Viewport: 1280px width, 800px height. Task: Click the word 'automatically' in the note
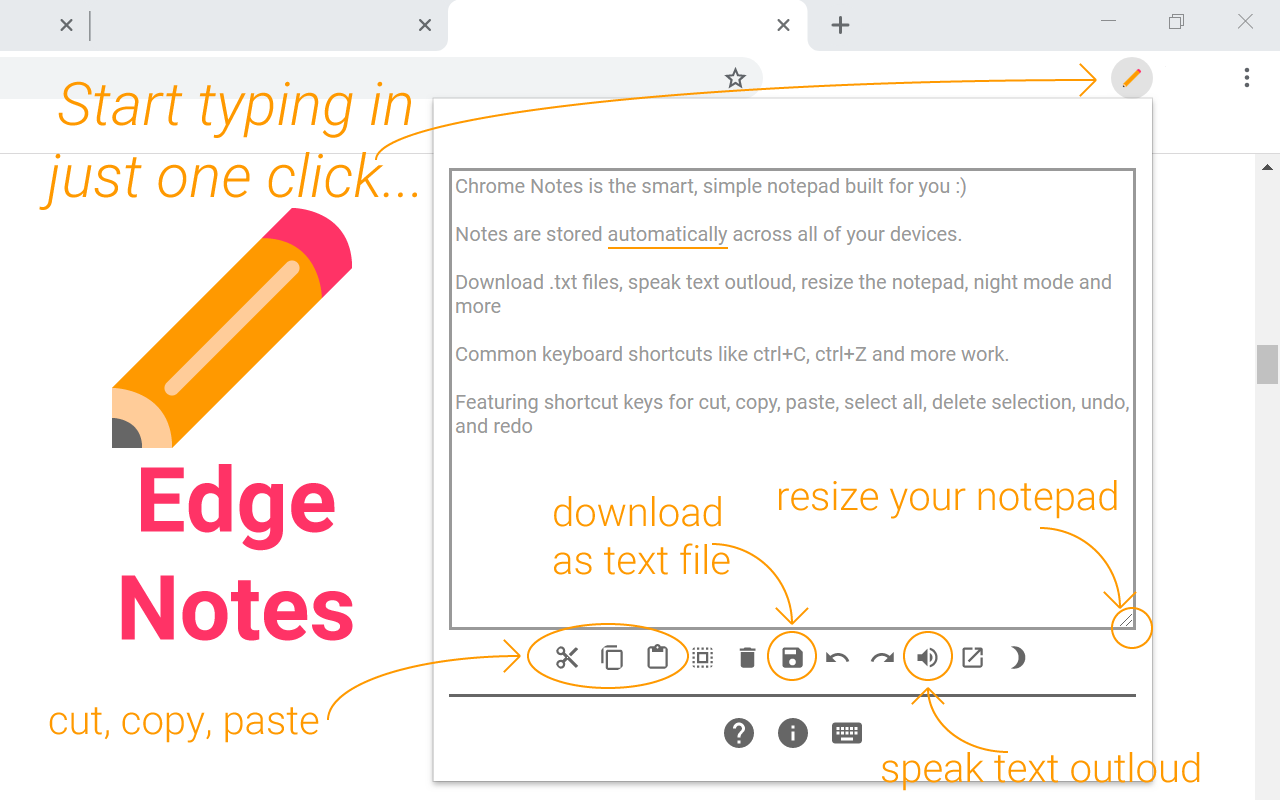click(x=667, y=234)
